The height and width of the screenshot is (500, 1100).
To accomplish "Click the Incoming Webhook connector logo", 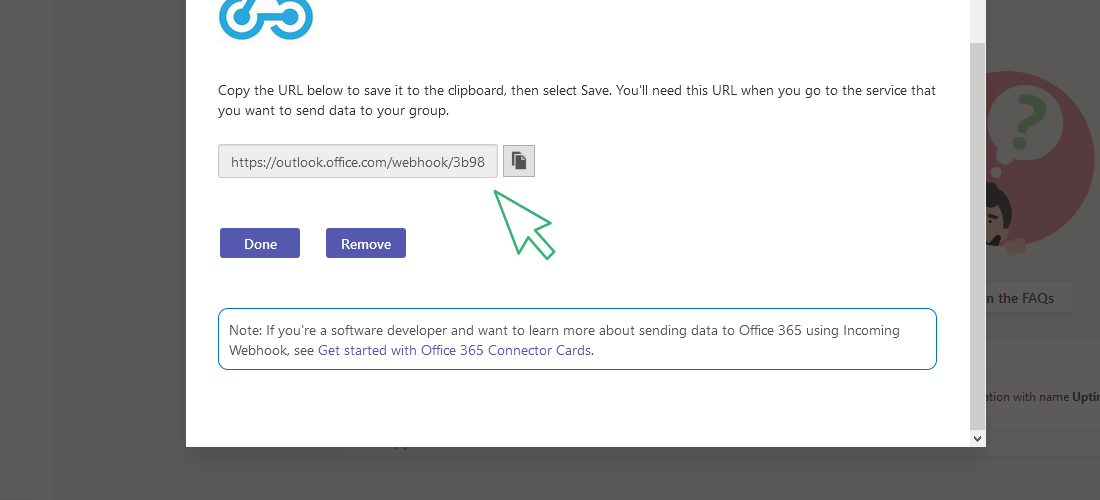I will (x=266, y=20).
